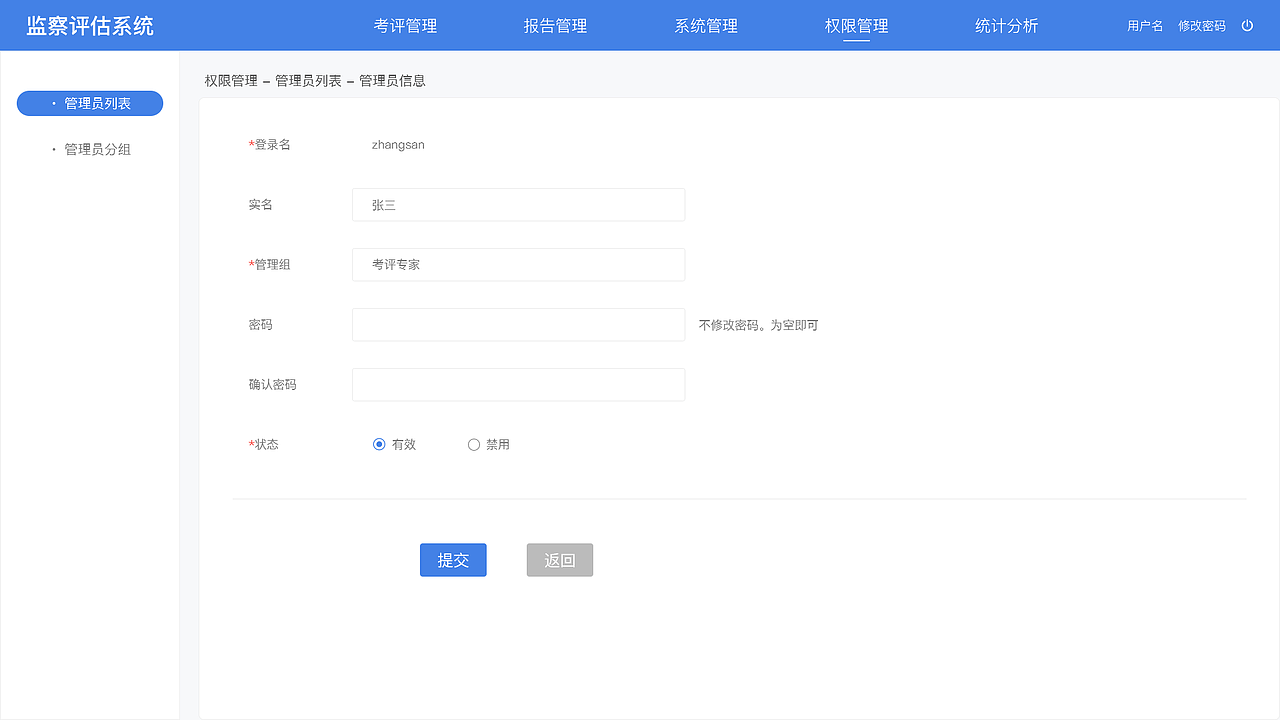
Task: Click the gray 返回 button
Action: (559, 560)
